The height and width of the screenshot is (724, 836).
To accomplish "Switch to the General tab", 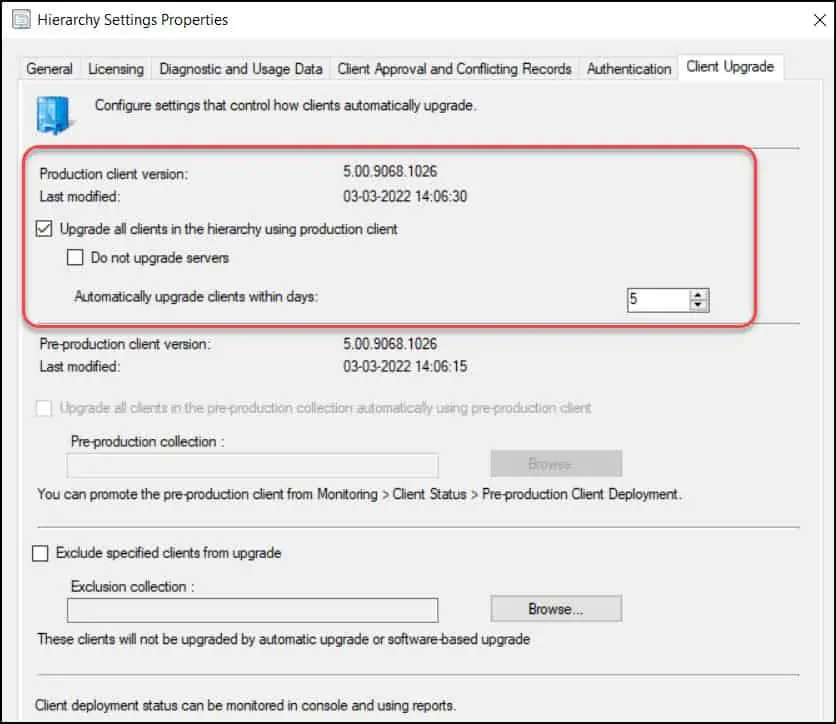I will pos(50,69).
